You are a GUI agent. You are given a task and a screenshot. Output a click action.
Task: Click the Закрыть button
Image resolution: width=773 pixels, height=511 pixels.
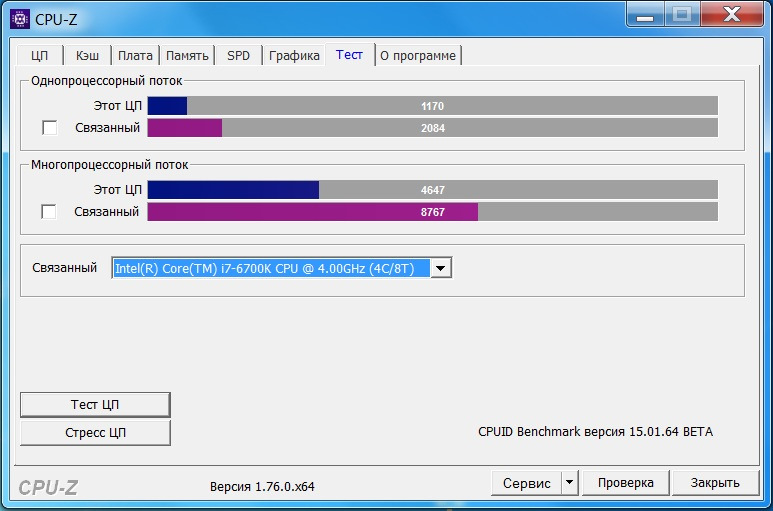(x=715, y=483)
